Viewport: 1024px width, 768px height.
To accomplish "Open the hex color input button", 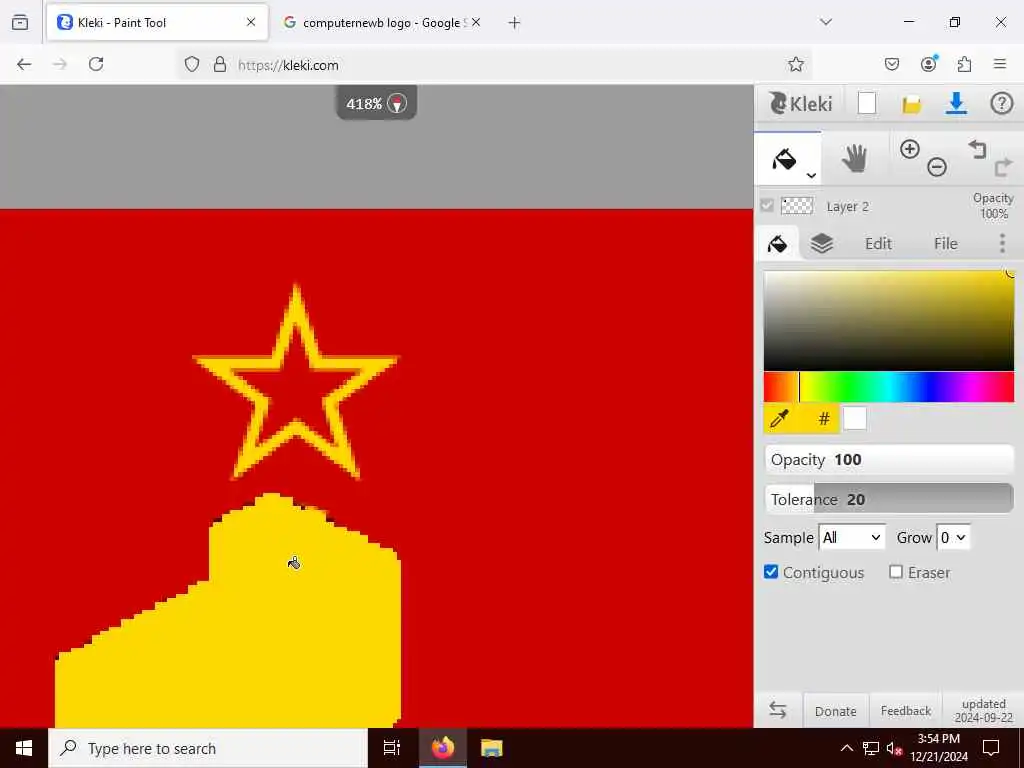I will click(x=824, y=419).
